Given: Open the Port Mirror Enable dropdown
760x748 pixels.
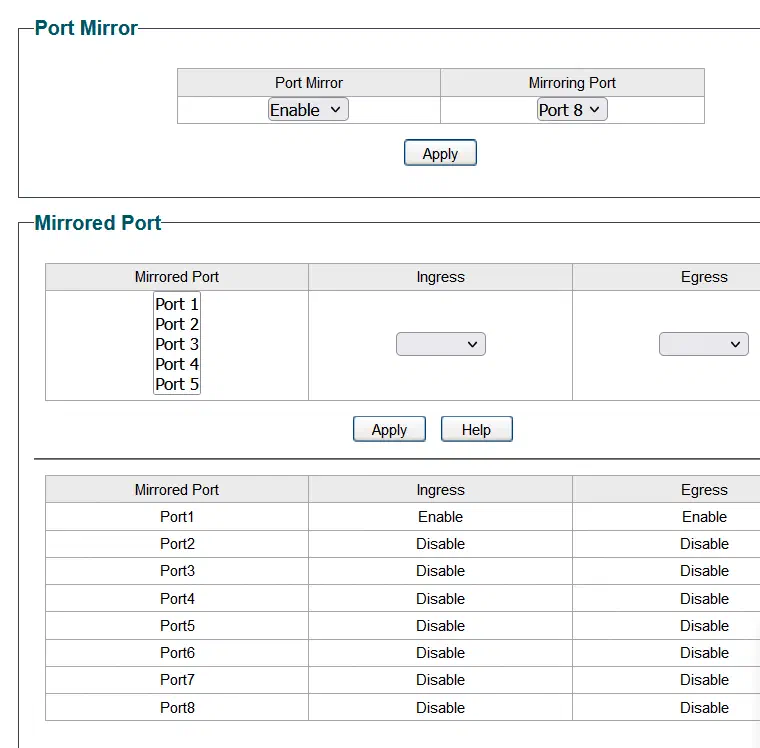Looking at the screenshot, I should (x=308, y=110).
